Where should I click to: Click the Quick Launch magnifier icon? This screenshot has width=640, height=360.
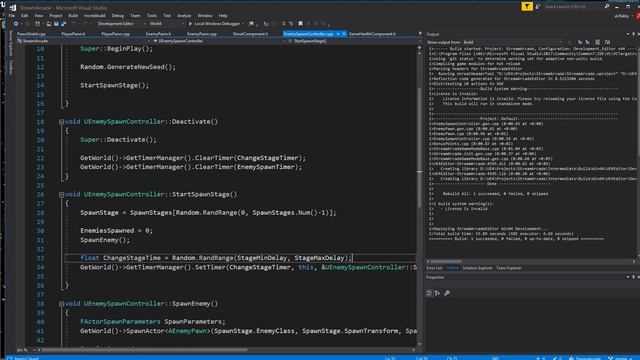pos(607,7)
